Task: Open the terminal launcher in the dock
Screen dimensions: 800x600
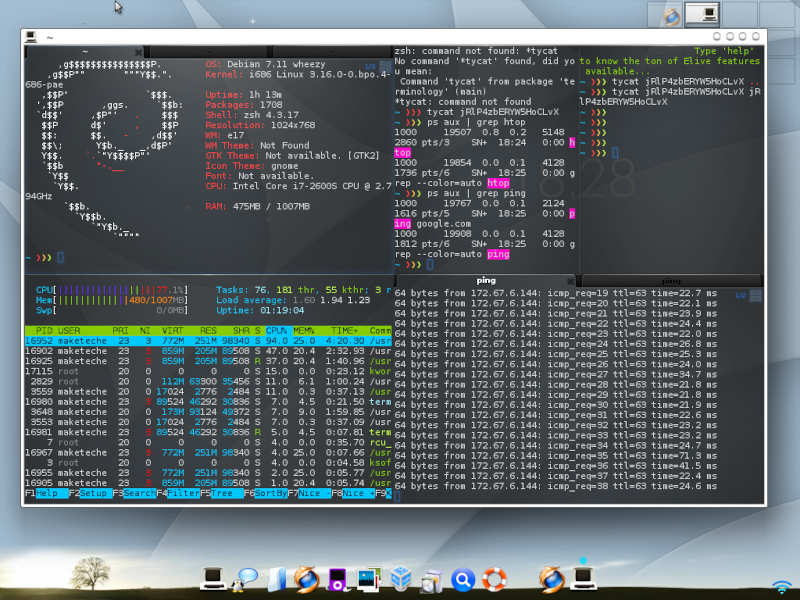Action: coord(213,578)
